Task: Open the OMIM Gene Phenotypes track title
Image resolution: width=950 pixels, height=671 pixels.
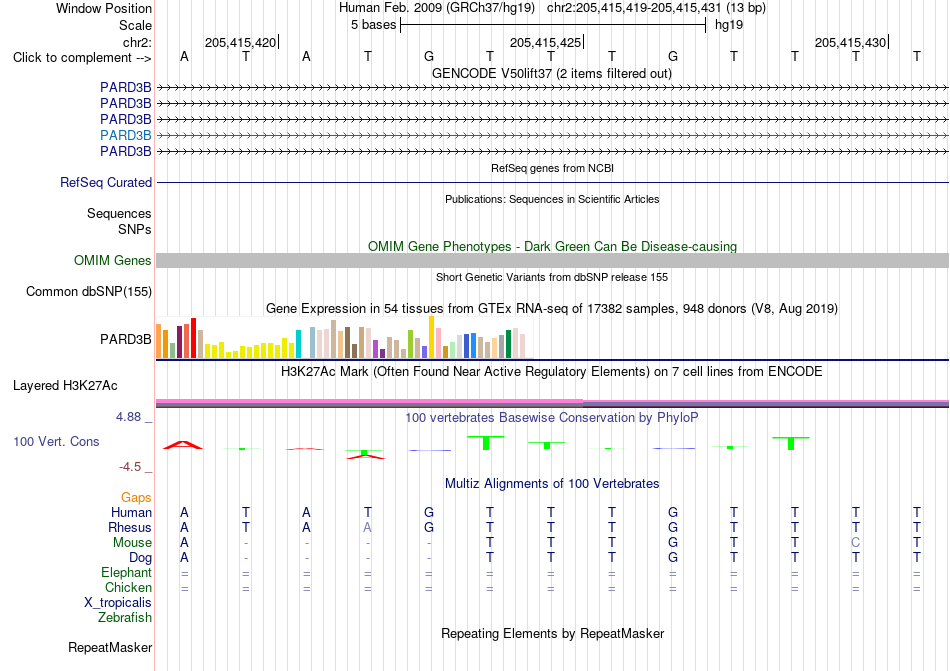Action: pyautogui.click(x=552, y=246)
